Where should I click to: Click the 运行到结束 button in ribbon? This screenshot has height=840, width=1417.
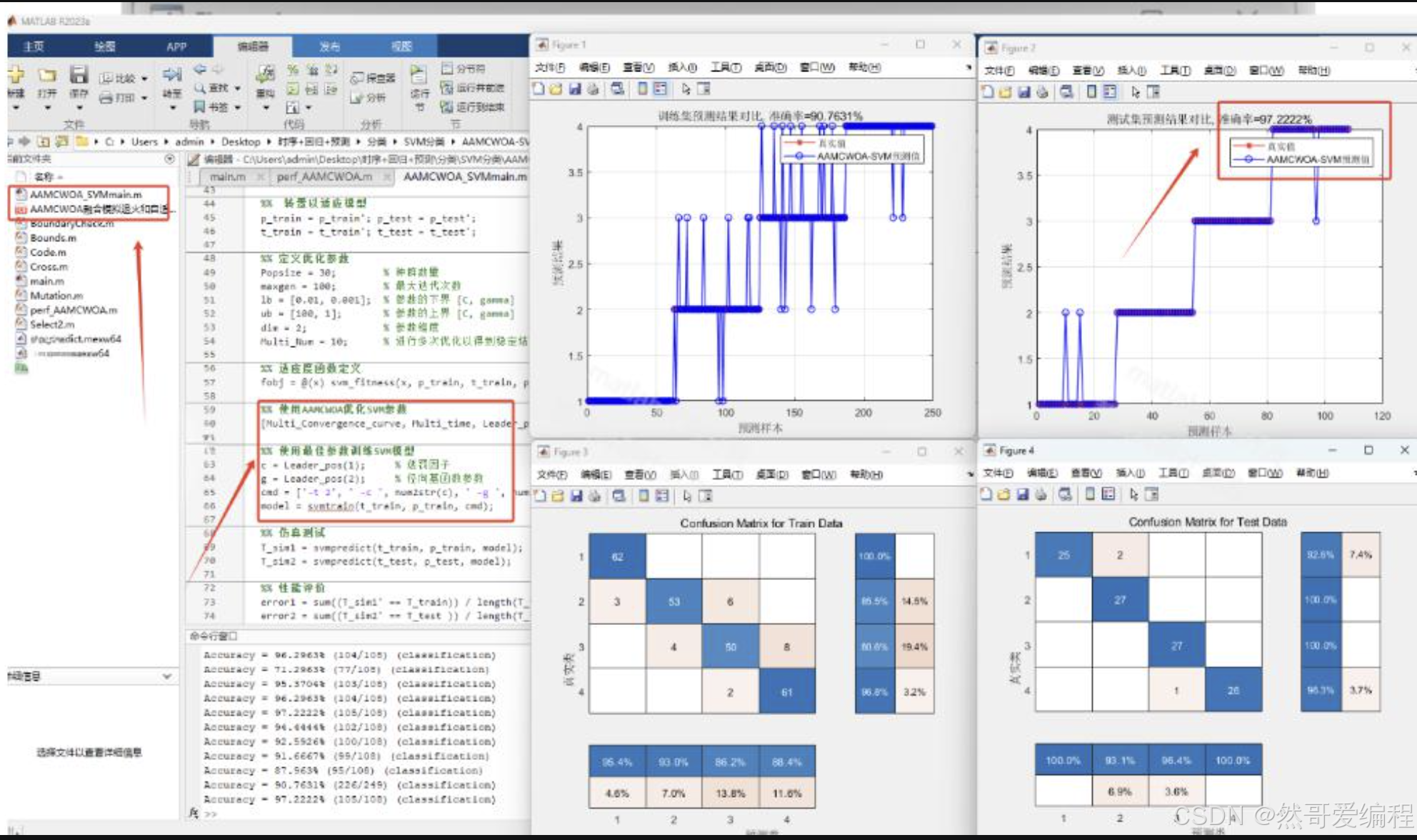[473, 107]
